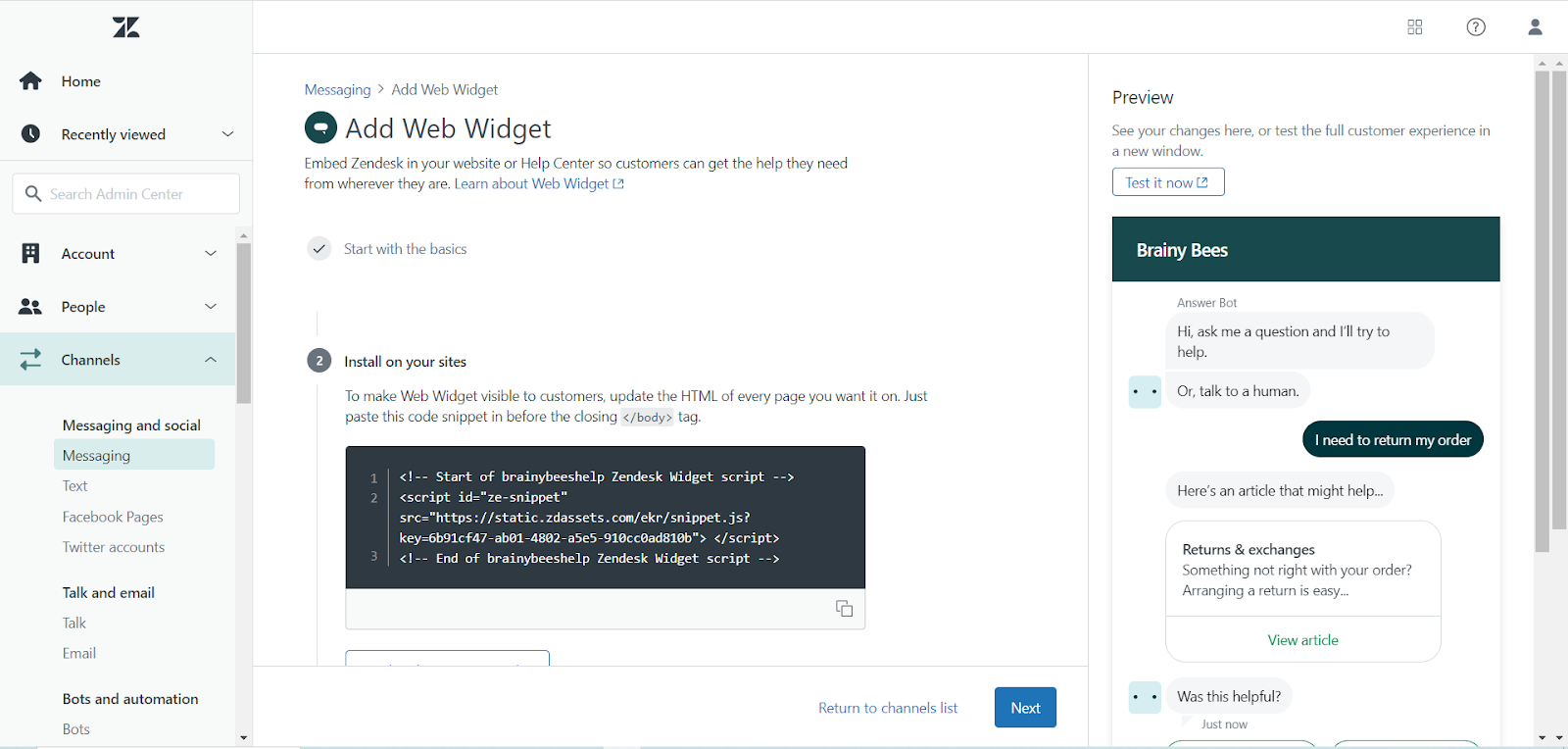Click the People group icon

coord(30,307)
